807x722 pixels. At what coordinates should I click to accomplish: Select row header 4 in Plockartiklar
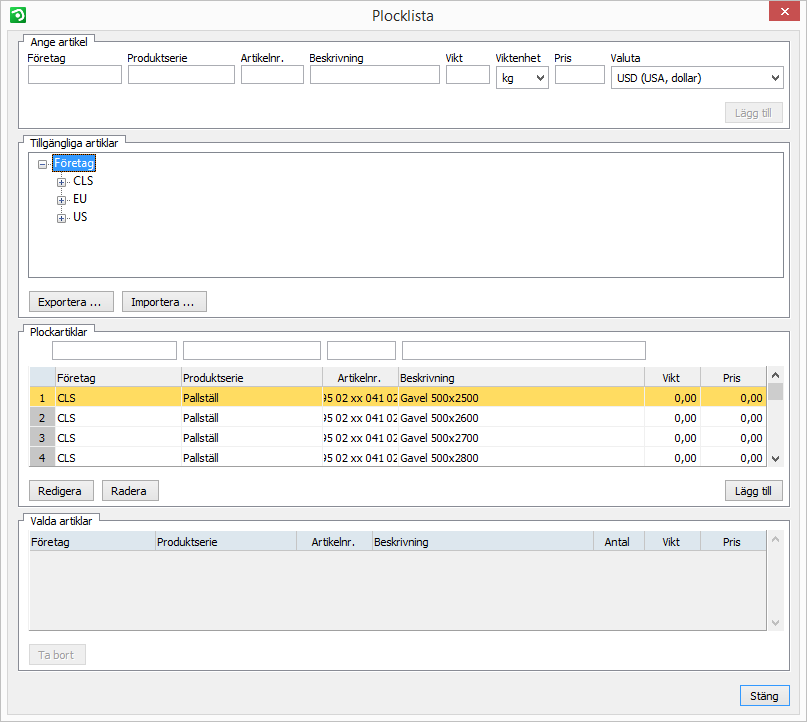42,457
